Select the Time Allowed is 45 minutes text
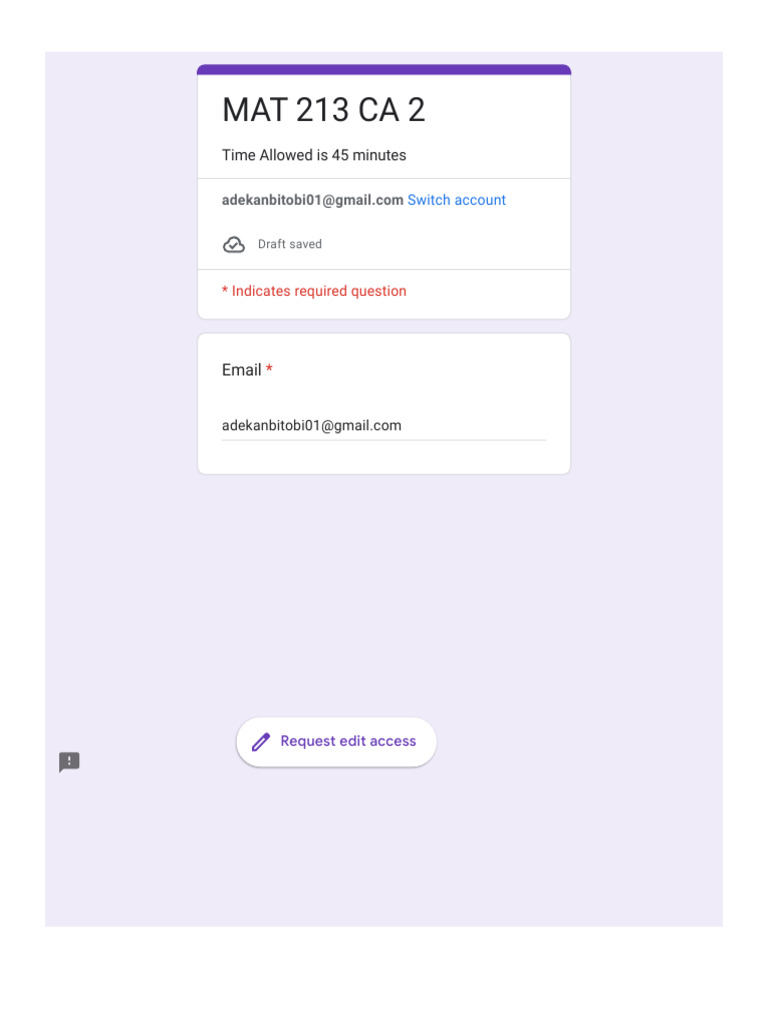This screenshot has width=768, height=1024. (x=314, y=155)
